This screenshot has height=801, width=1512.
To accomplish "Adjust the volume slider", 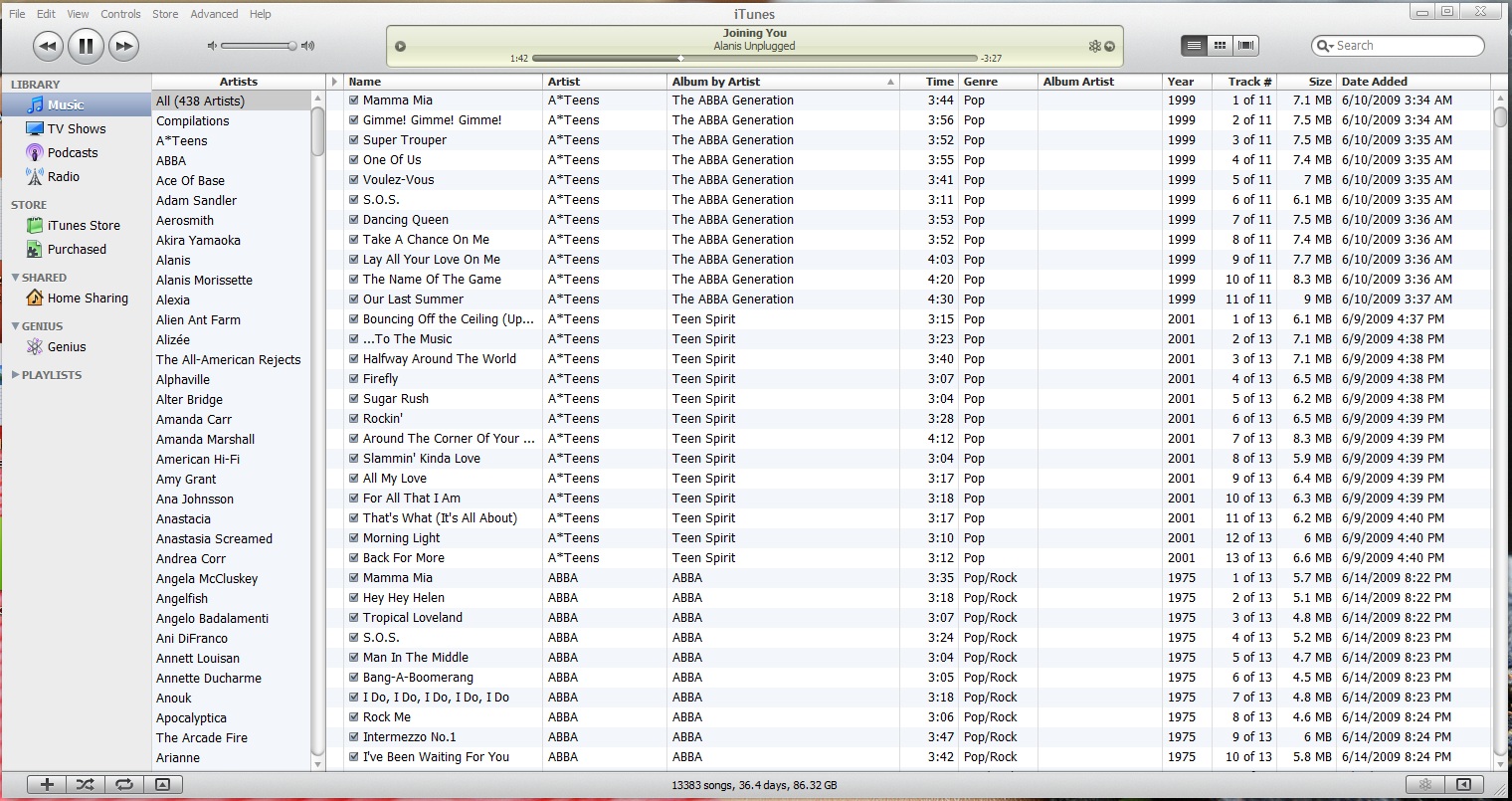I will click(259, 46).
